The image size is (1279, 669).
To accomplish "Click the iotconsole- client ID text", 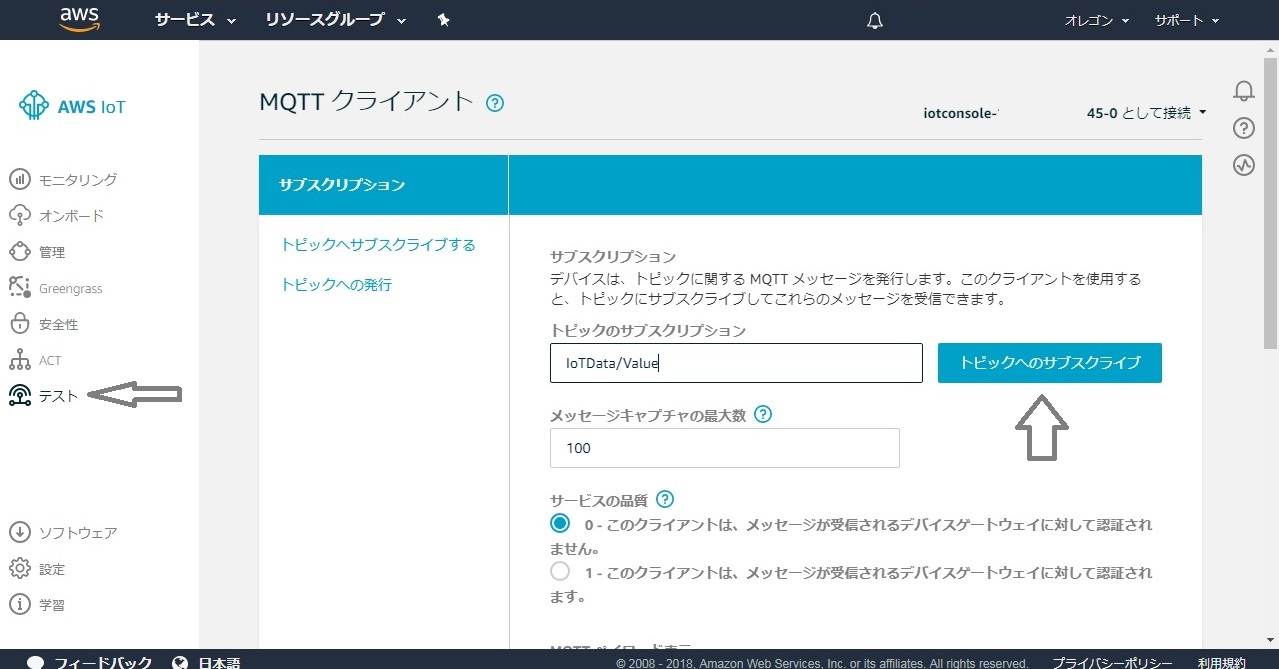I will pos(962,113).
